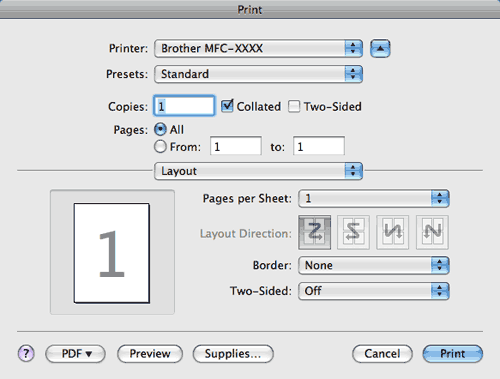Open the Layout options pane dropdown
500x379 pixels.
(258, 171)
